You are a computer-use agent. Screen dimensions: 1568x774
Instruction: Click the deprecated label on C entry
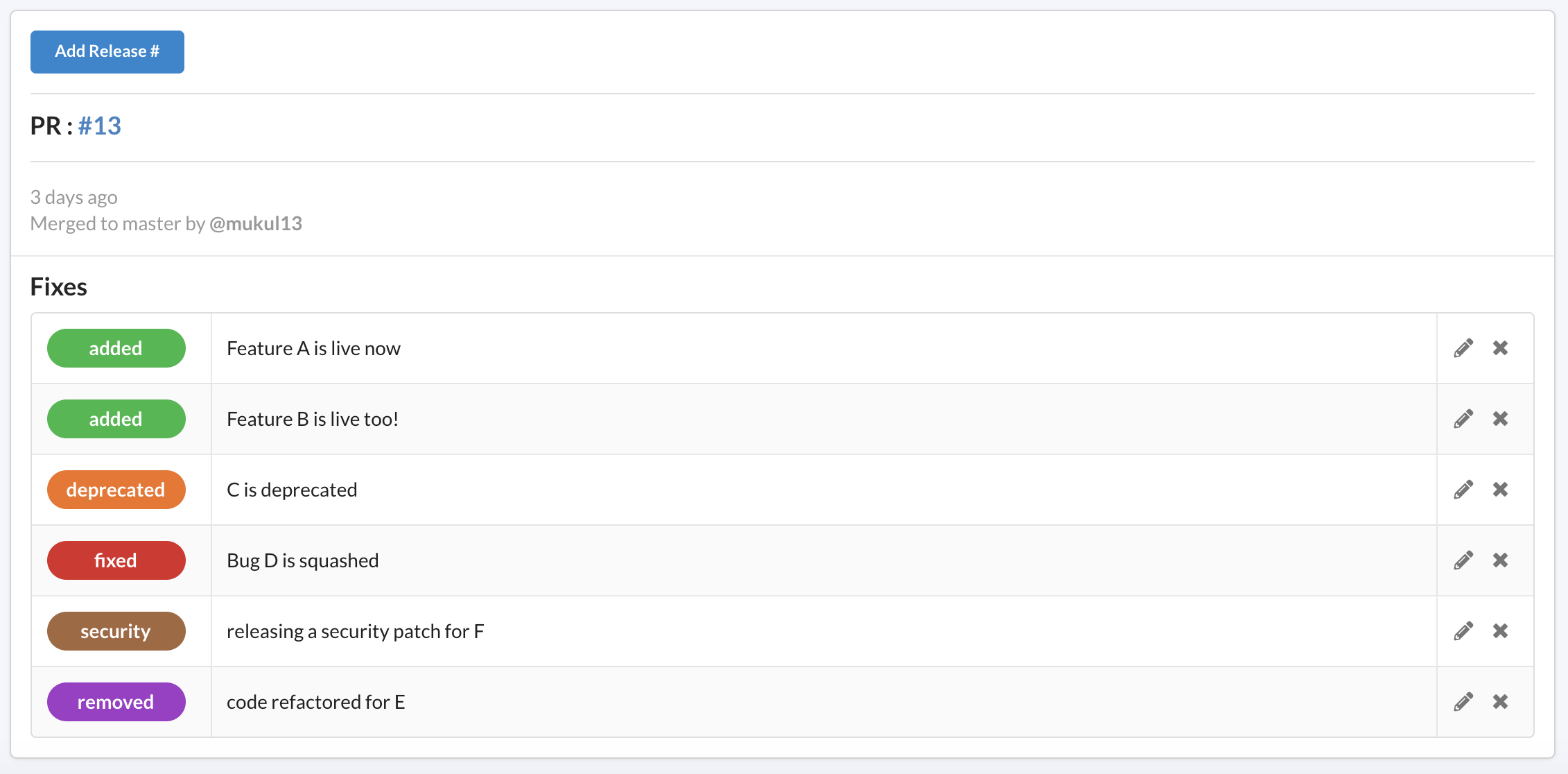pyautogui.click(x=117, y=490)
